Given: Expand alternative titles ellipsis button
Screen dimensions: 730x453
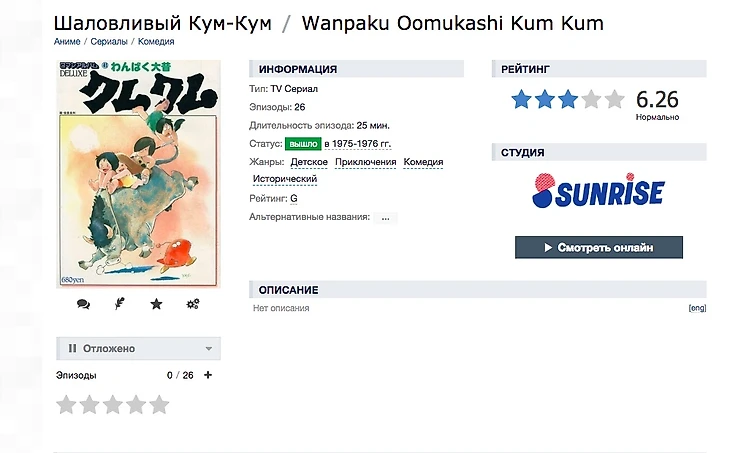Looking at the screenshot, I should point(385,218).
